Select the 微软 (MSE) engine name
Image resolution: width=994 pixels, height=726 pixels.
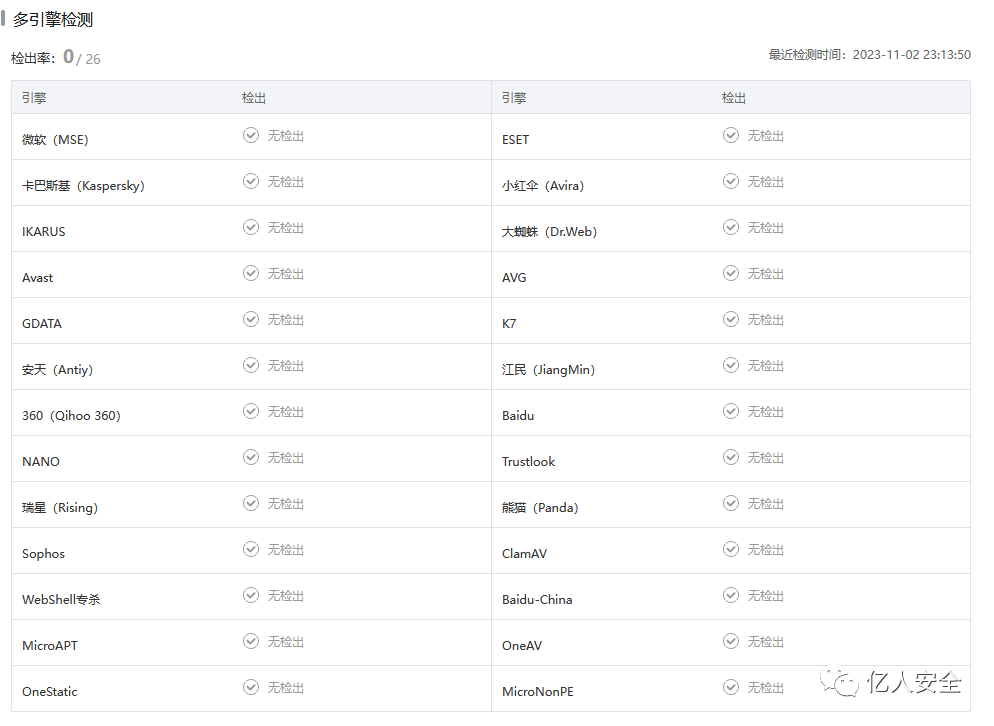point(55,139)
